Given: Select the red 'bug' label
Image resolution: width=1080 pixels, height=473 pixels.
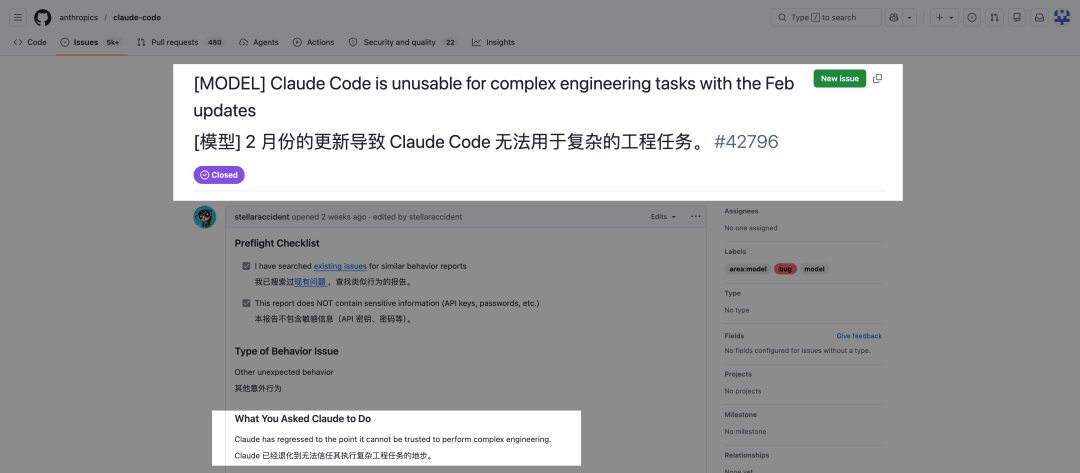Looking at the screenshot, I should click(785, 269).
